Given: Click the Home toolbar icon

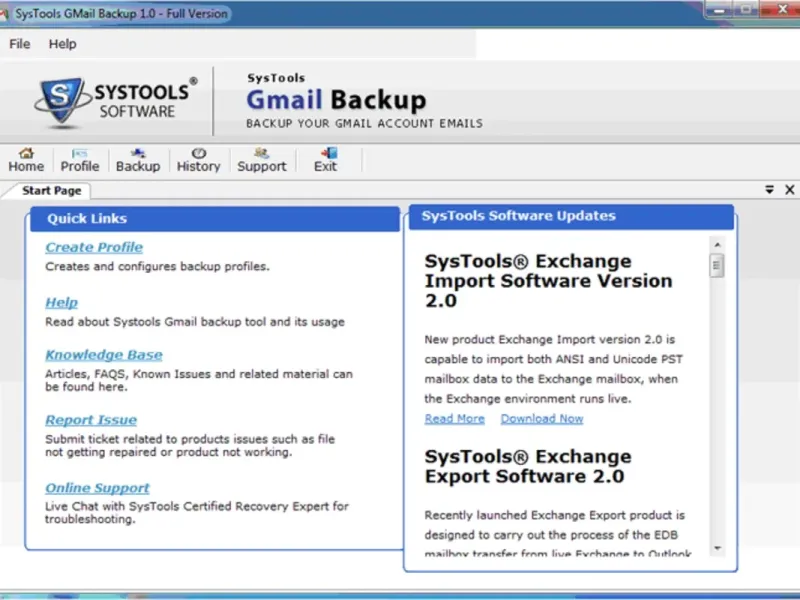Looking at the screenshot, I should coord(26,160).
